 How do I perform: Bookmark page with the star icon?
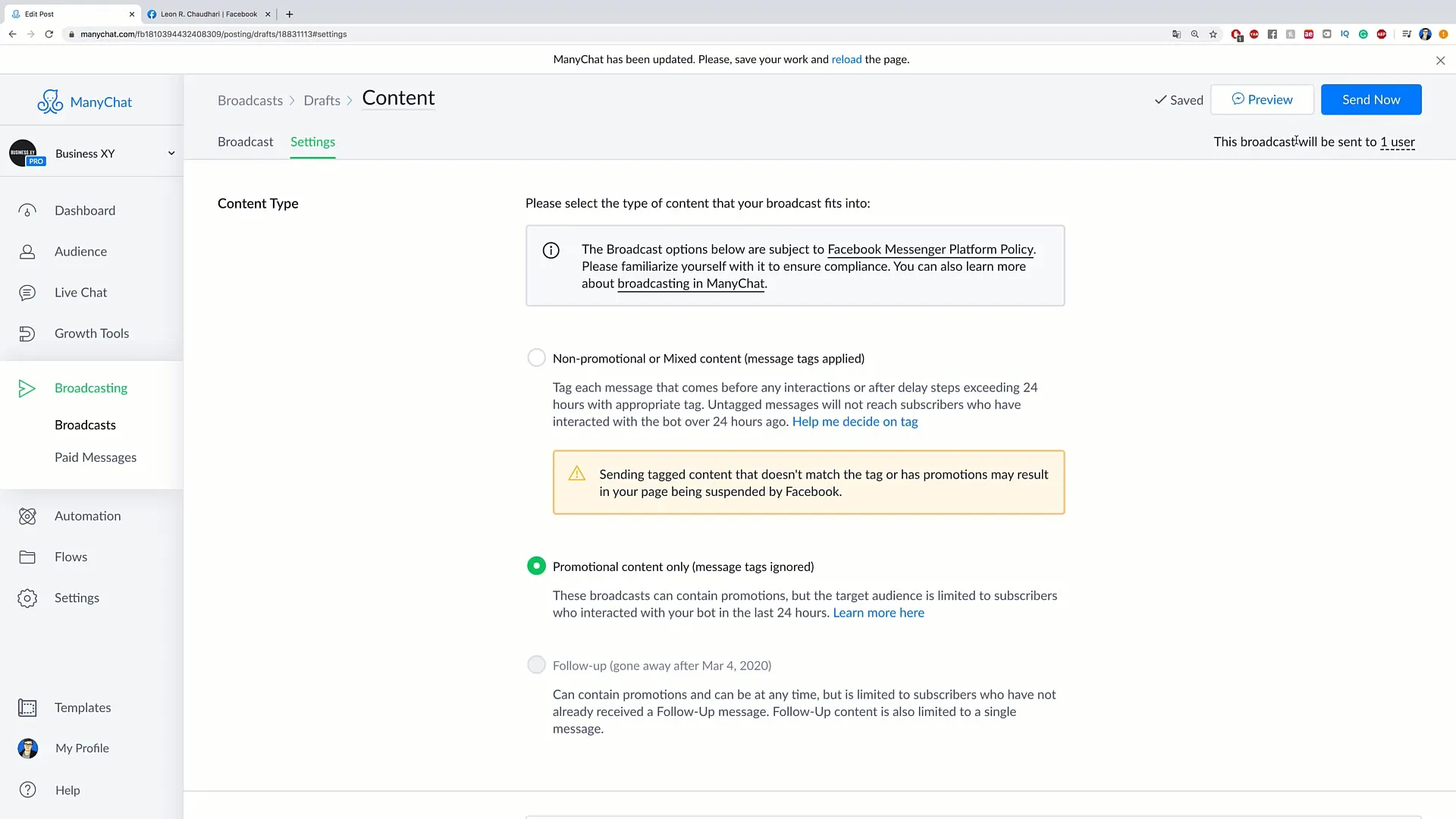click(x=1213, y=34)
